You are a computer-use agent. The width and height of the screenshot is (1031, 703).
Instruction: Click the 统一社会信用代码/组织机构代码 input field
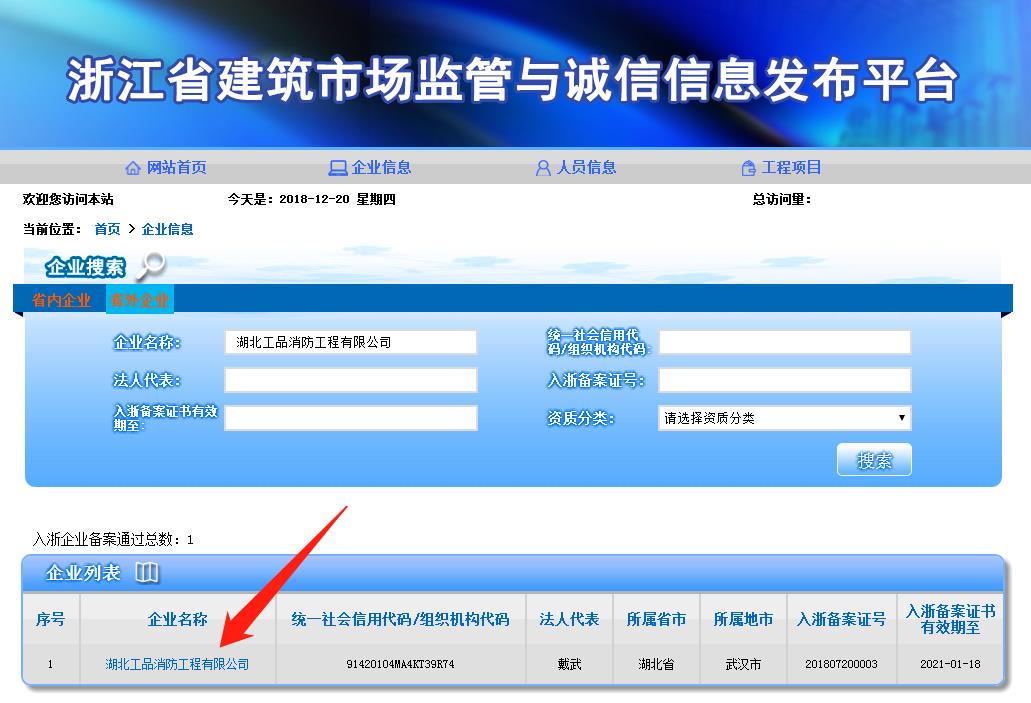784,342
